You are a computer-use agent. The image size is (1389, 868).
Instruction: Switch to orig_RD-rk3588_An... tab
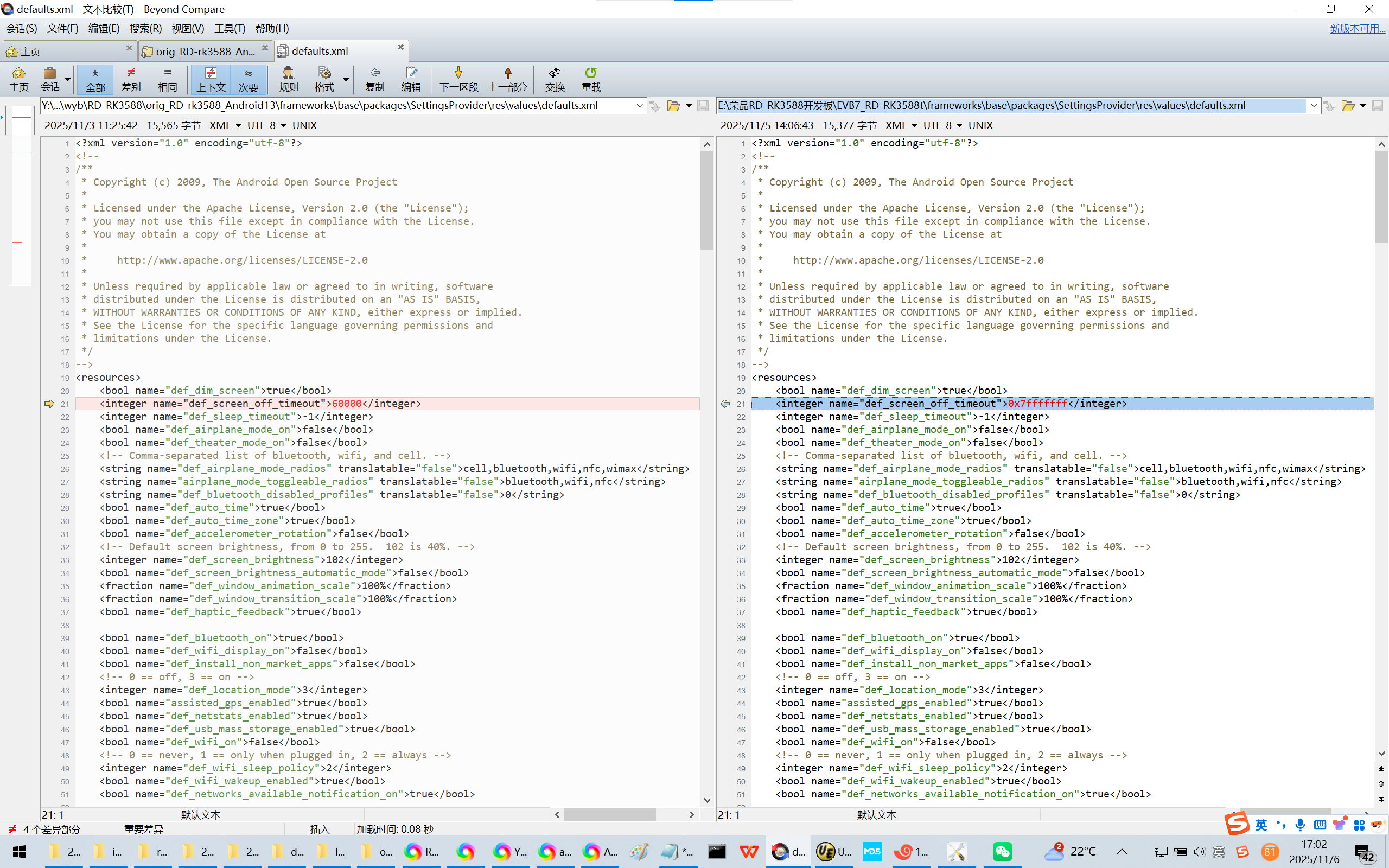[x=205, y=51]
